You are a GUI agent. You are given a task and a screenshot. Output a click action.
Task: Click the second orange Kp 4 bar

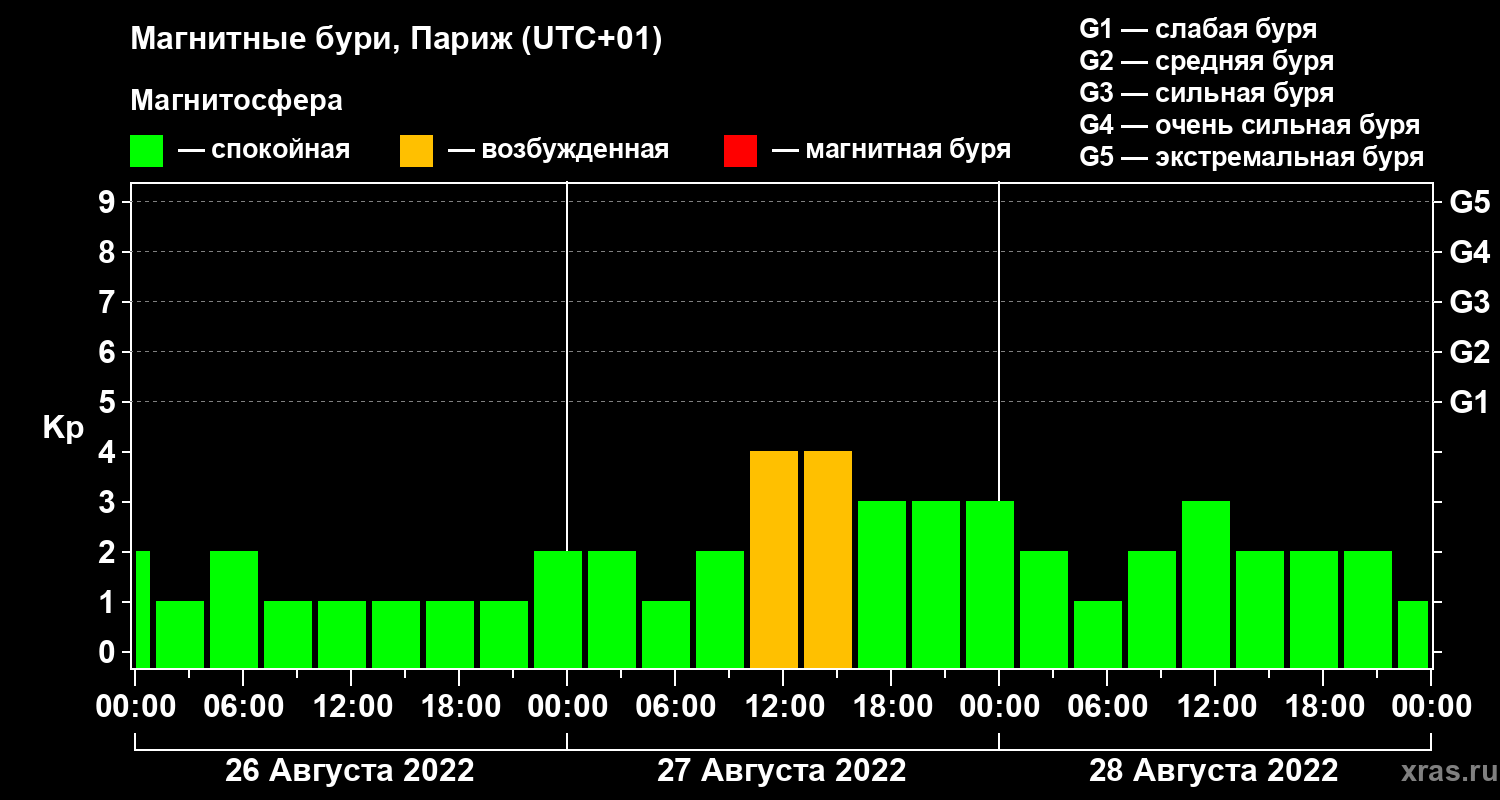pyautogui.click(x=828, y=559)
